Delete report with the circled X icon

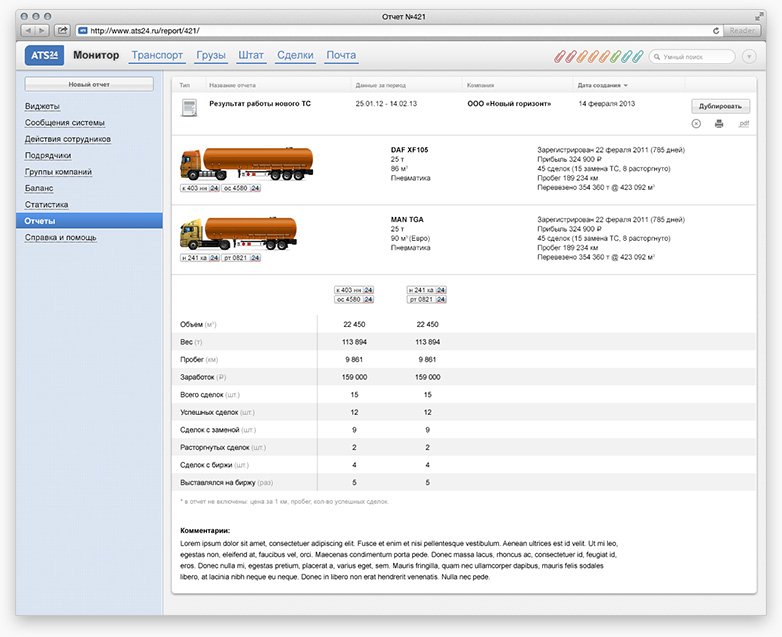(696, 123)
